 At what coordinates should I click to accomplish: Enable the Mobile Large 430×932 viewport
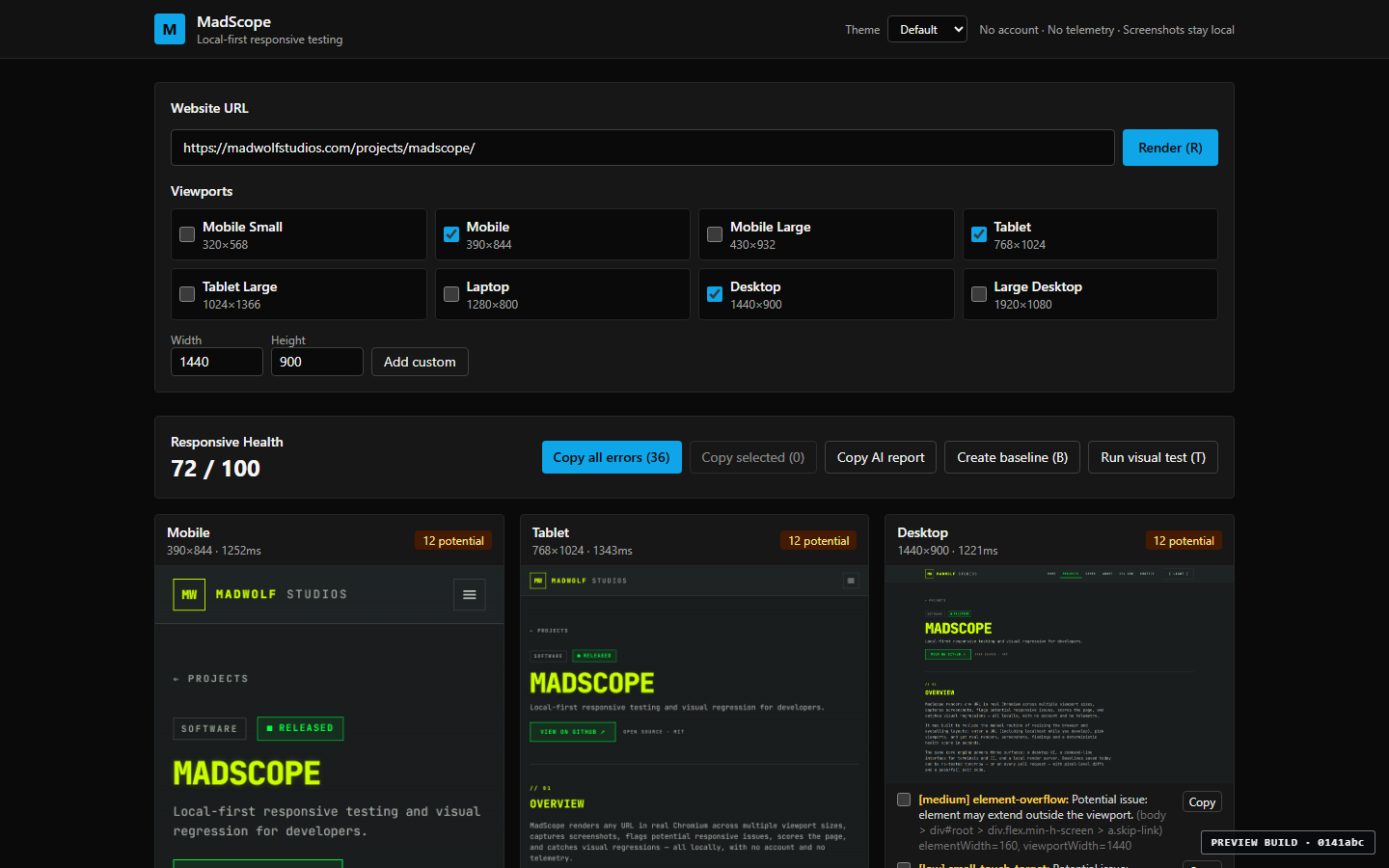click(x=715, y=234)
